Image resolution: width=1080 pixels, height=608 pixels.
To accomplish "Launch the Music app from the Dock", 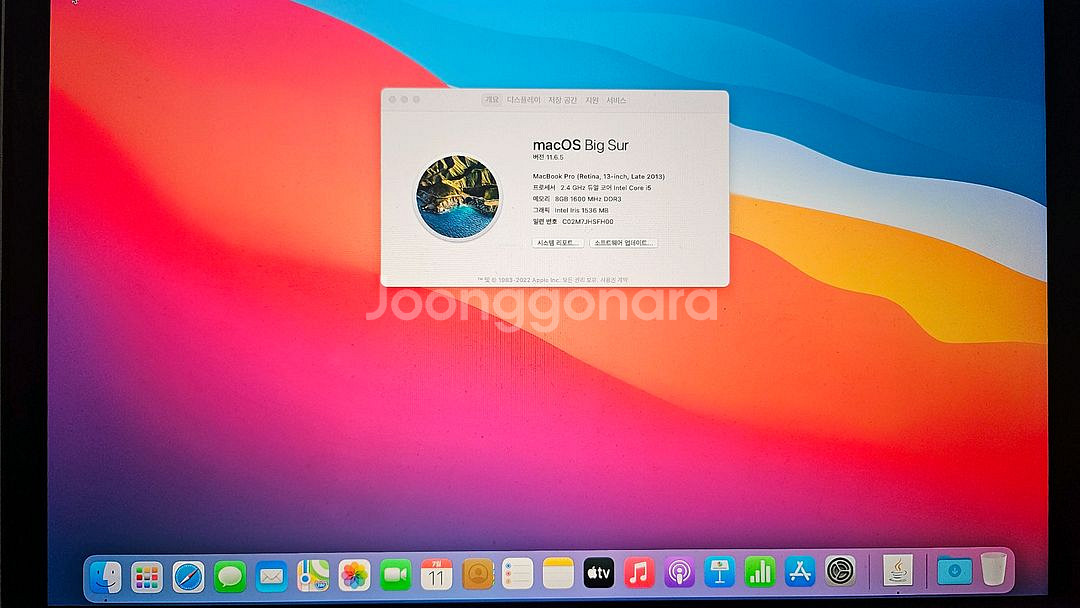I will (639, 572).
